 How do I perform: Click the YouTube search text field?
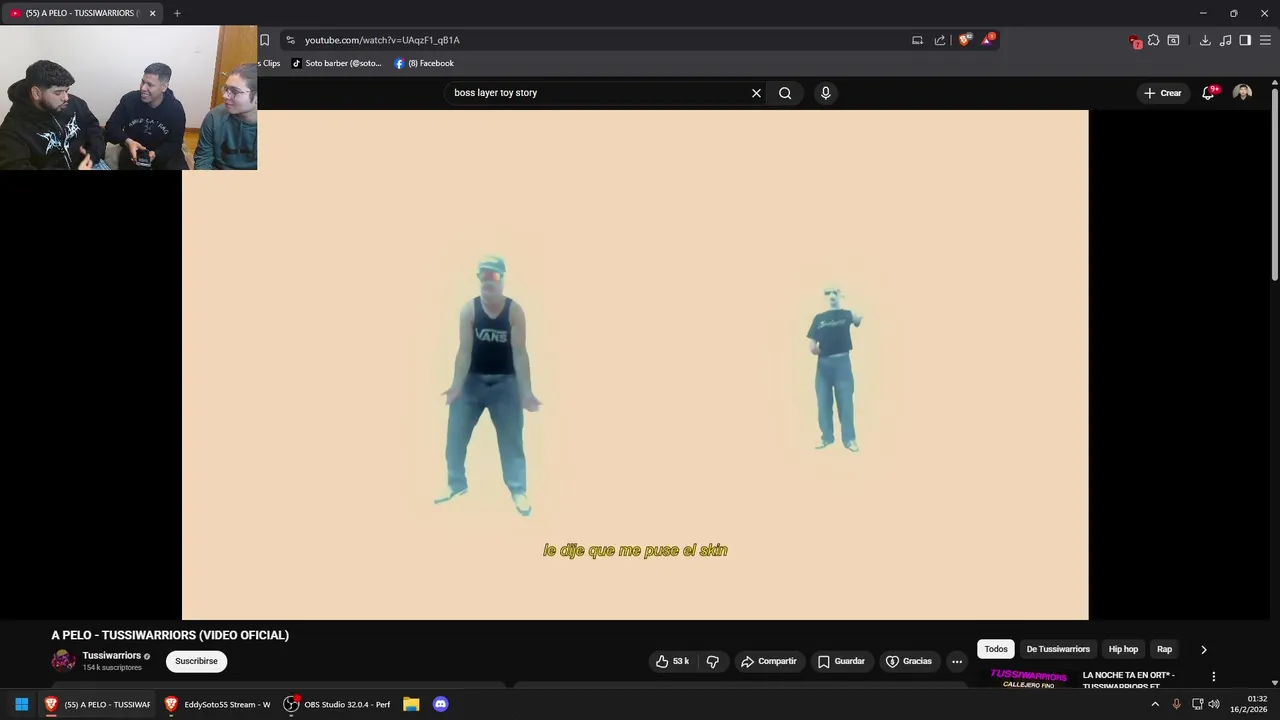coord(598,93)
